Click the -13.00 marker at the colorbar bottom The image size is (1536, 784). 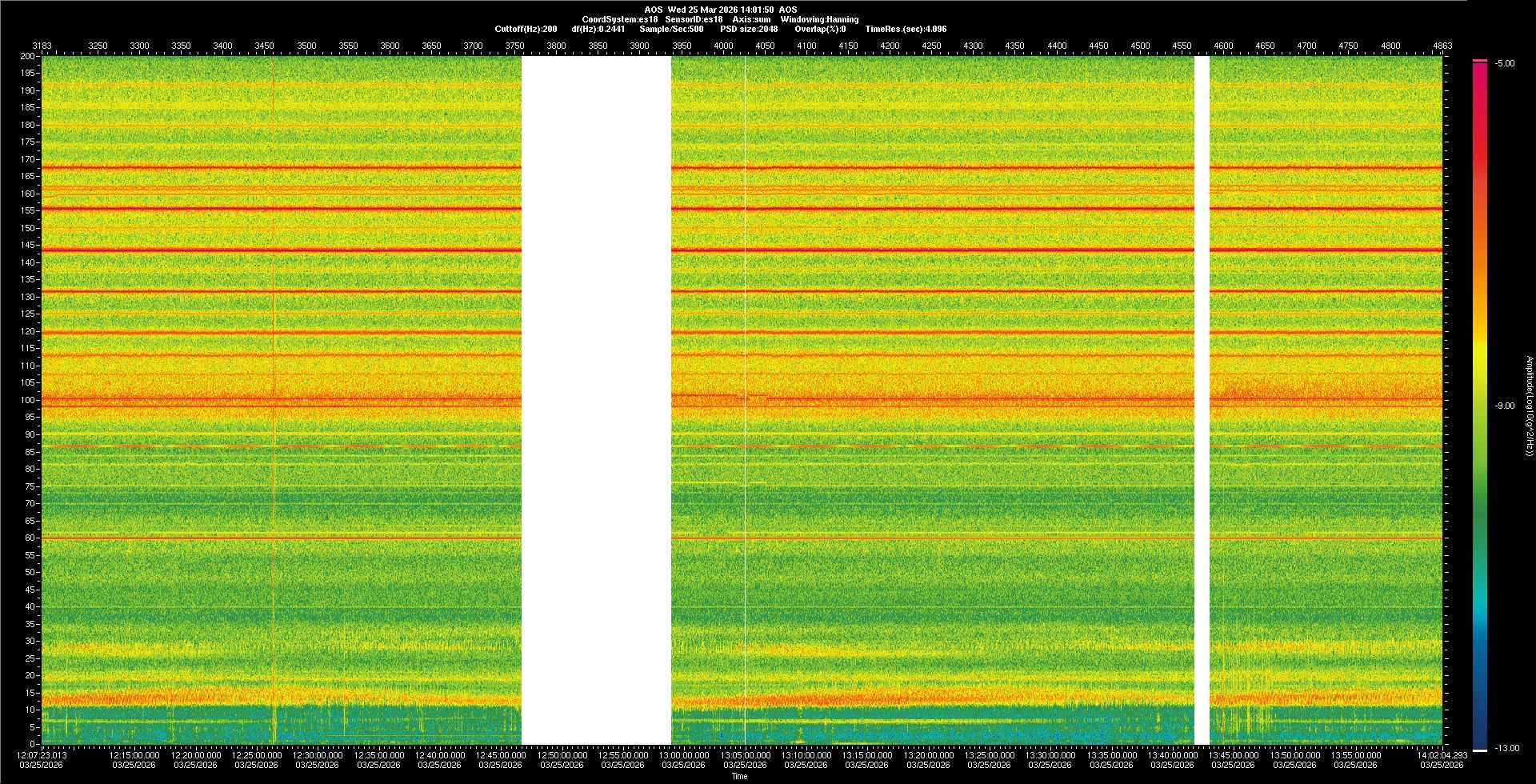pos(1506,748)
